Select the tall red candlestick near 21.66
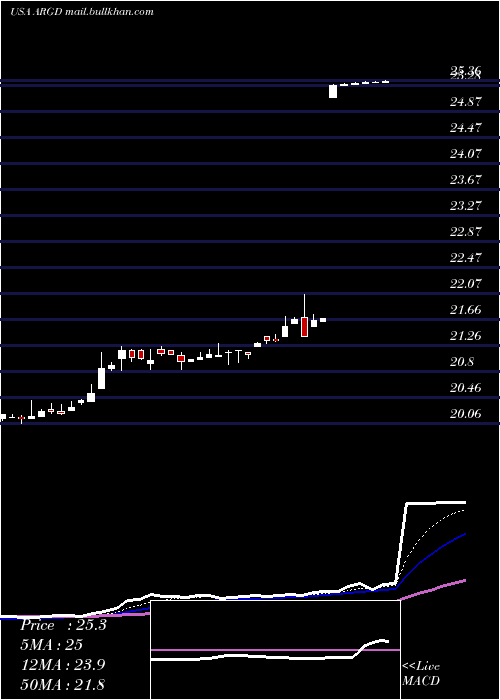The height and width of the screenshot is (700, 500). [304, 326]
